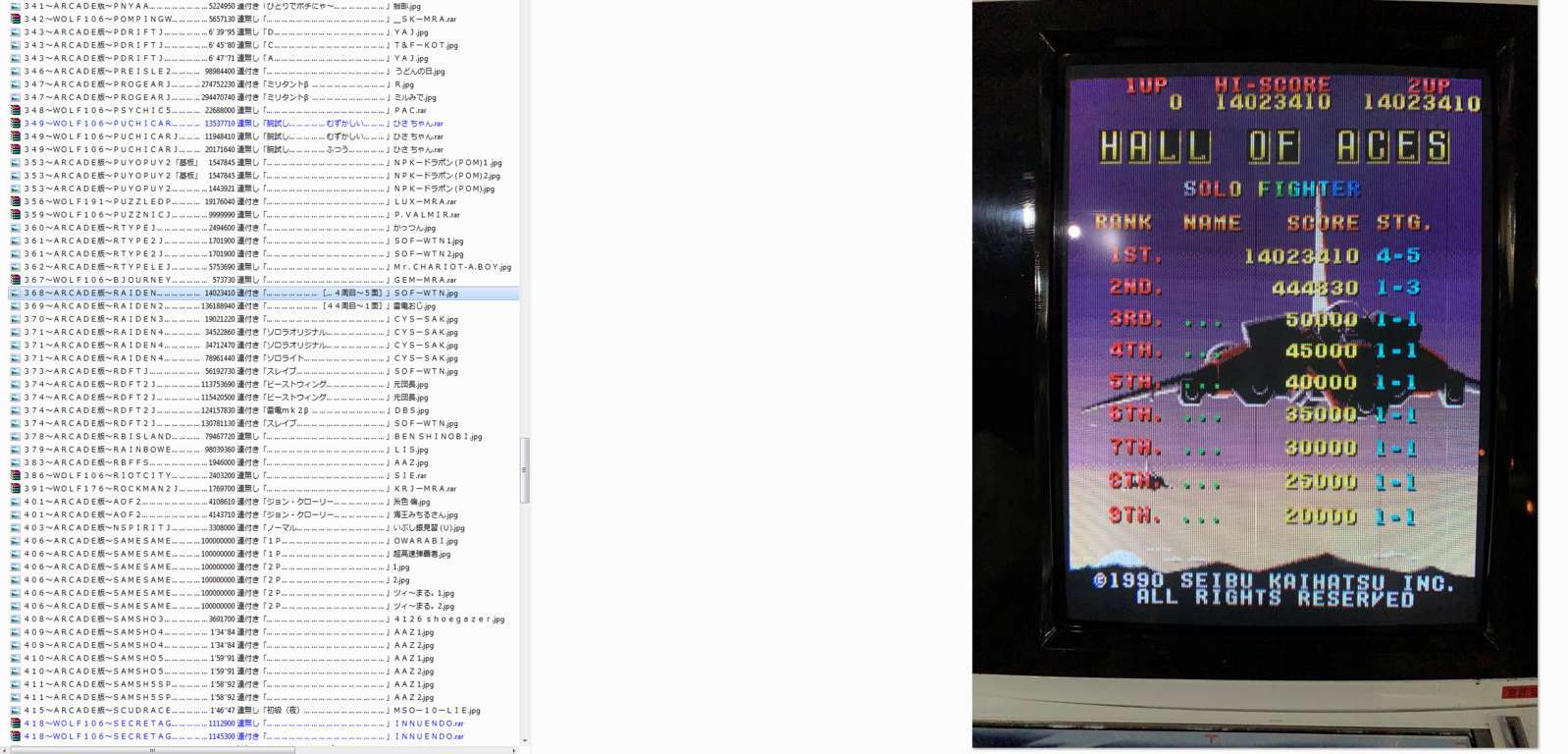Click the horizontal scrollbar right arrow
The image size is (1568, 754).
click(x=516, y=750)
